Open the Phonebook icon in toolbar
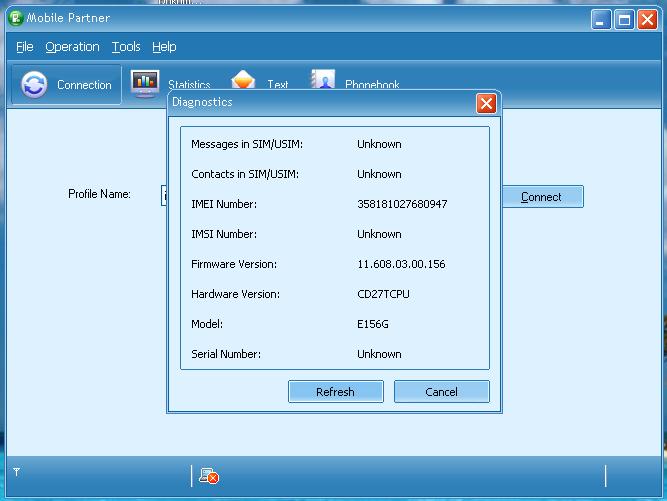This screenshot has width=667, height=501. [x=323, y=80]
